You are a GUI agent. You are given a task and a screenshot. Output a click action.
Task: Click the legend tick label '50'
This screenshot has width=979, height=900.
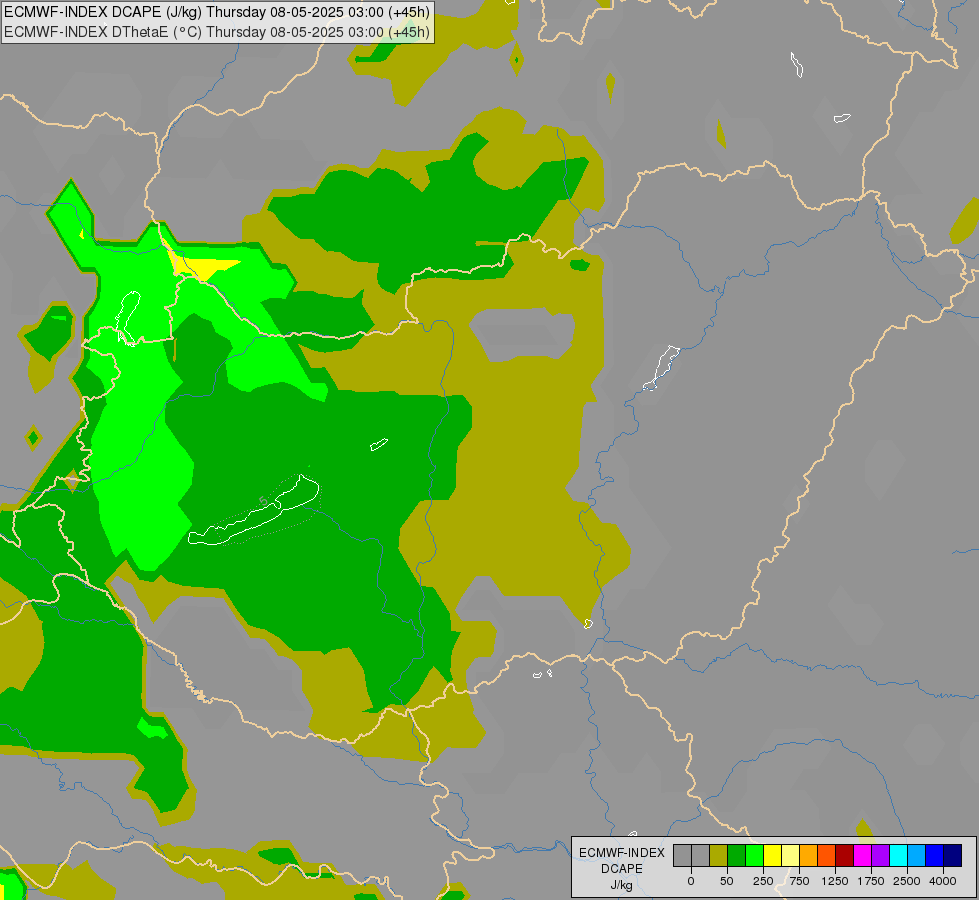(x=726, y=881)
